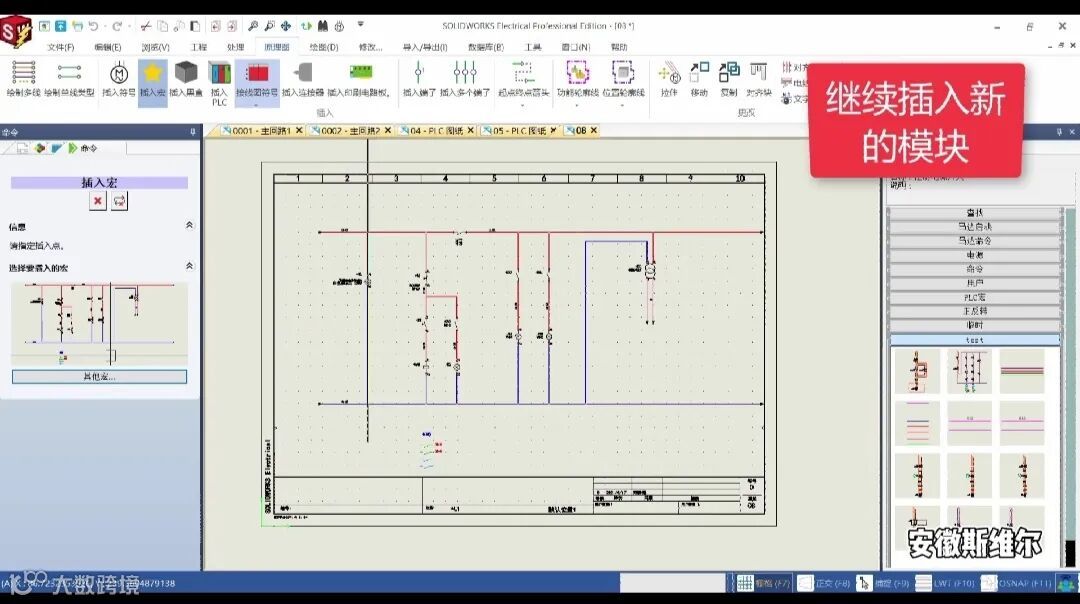
Task: Open the Edit(E) menu
Action: (107, 48)
